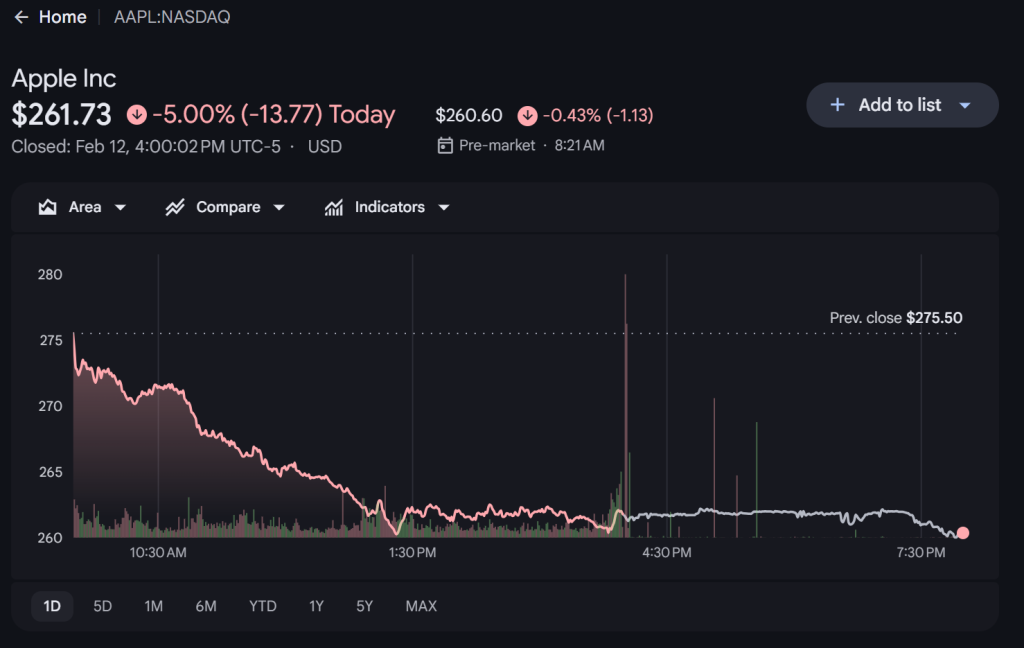Click the red down-arrow icon beside -5.00%

137,115
